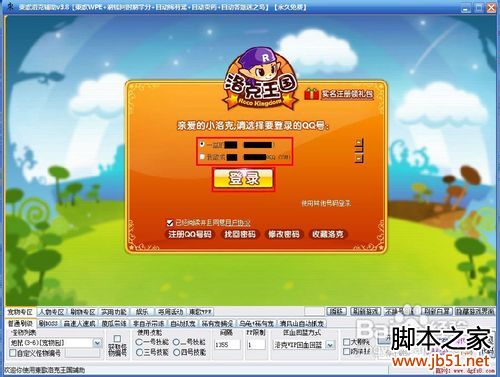Switch to the 娱乐 tab
The height and width of the screenshot is (377, 500).
click(x=142, y=312)
